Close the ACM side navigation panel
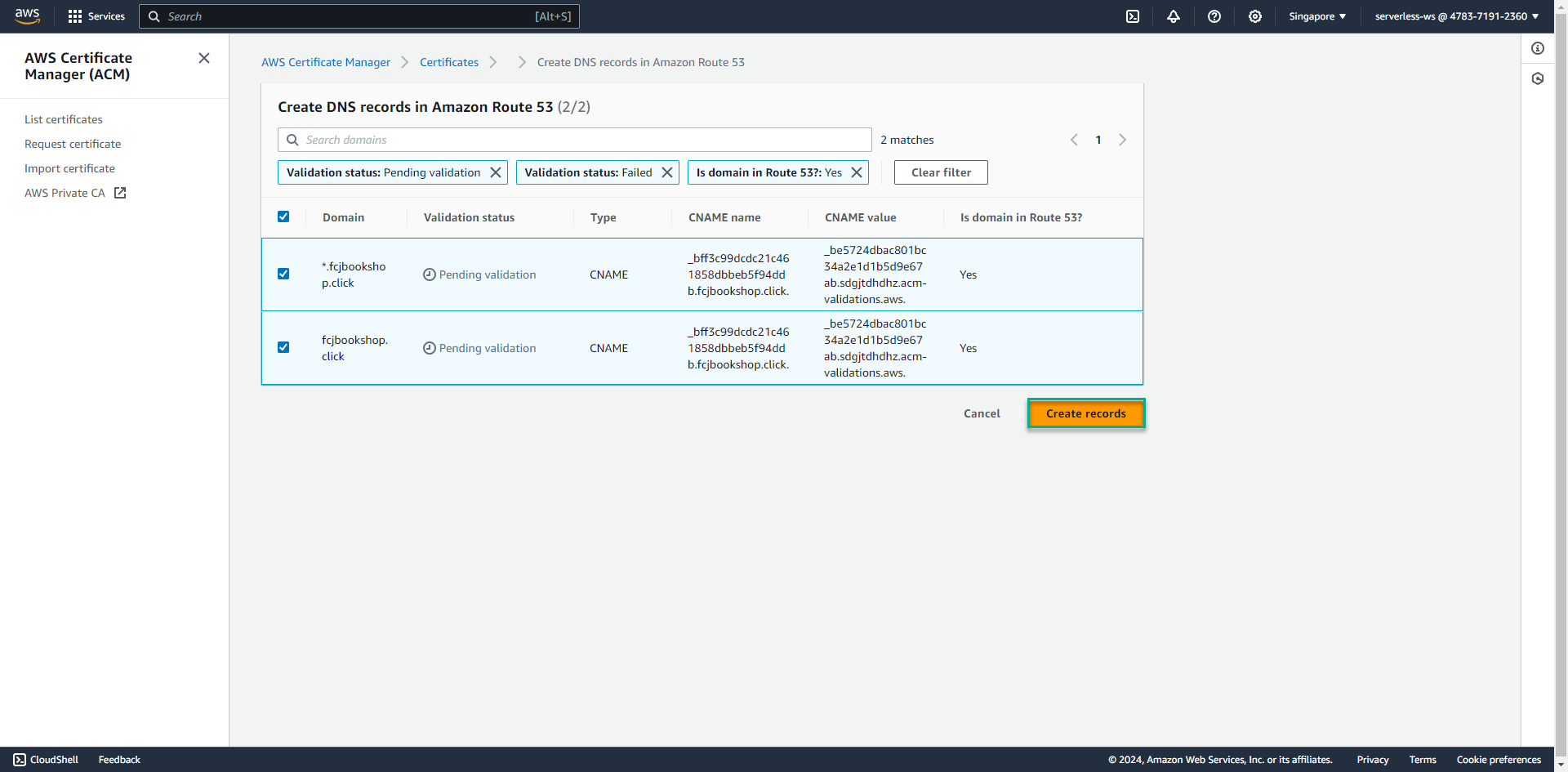1568x772 pixels. click(x=204, y=58)
